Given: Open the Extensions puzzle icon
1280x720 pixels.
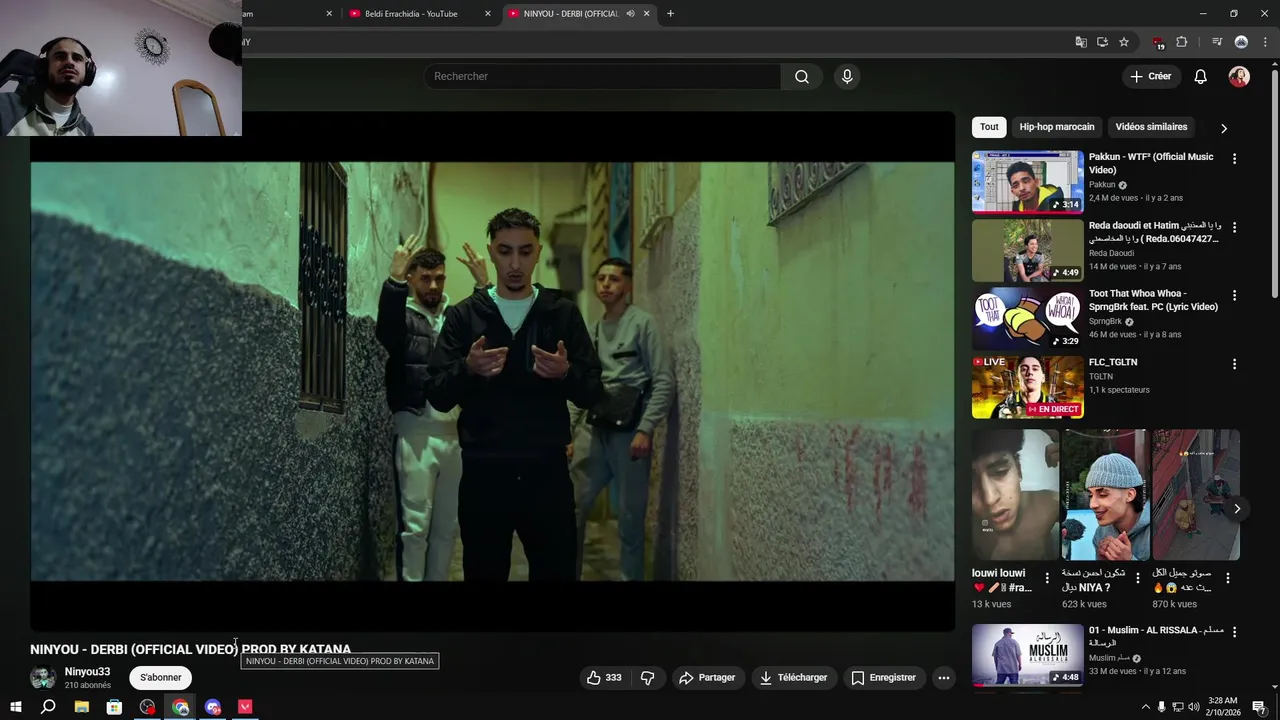Looking at the screenshot, I should (1182, 42).
